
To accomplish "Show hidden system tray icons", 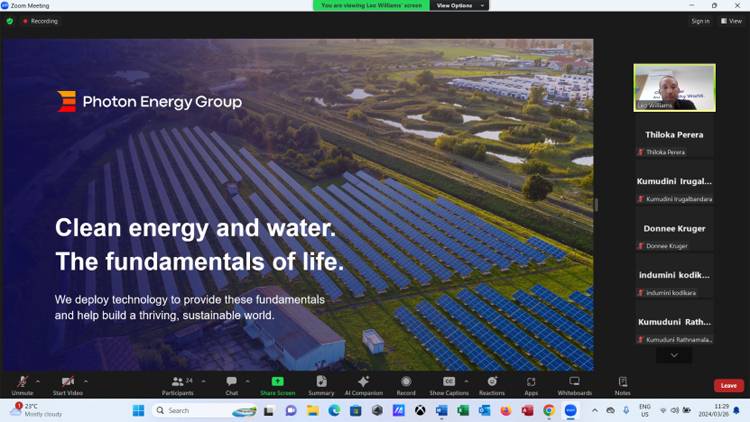I will coord(595,411).
